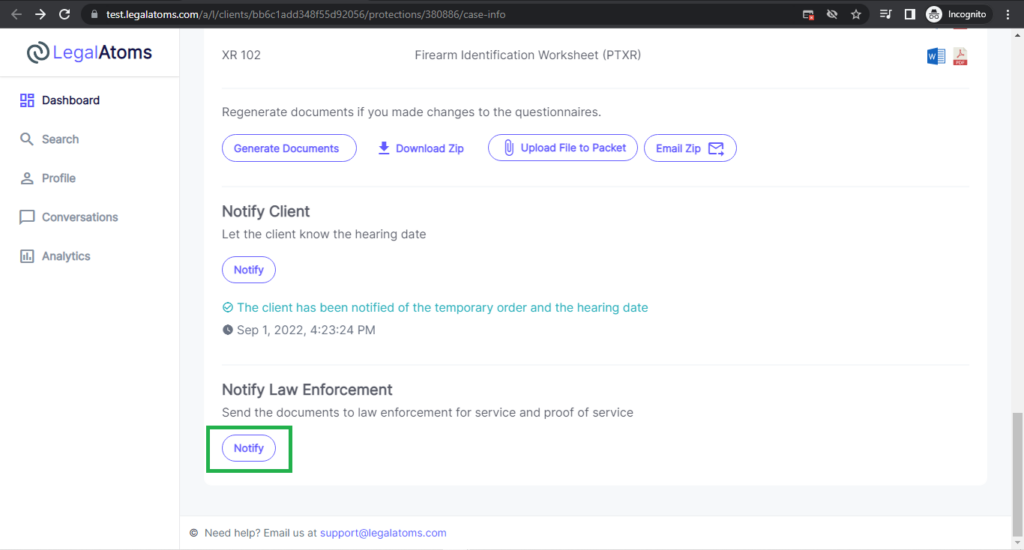
Task: Notify the client of hearing date
Action: pos(249,270)
